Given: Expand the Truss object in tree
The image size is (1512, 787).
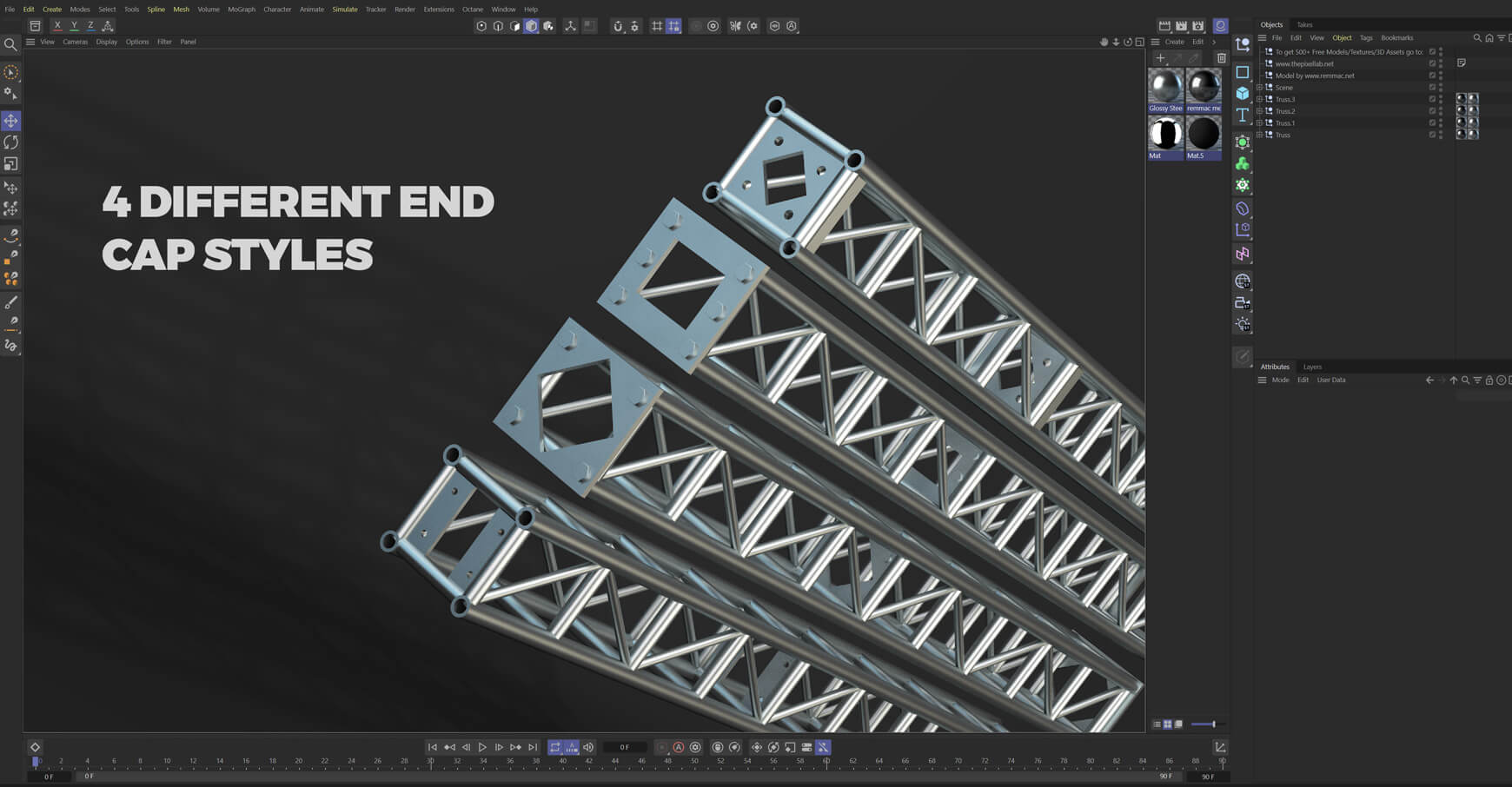Looking at the screenshot, I should point(1259,135).
